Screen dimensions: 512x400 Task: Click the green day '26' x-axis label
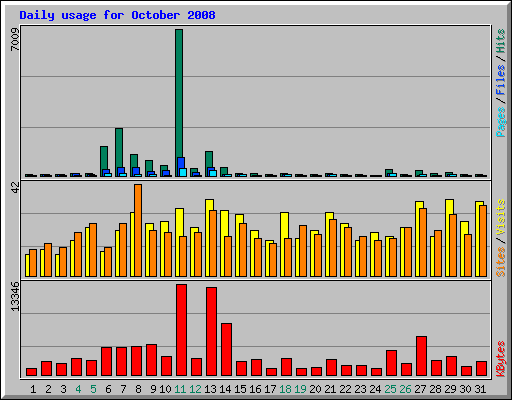click(x=405, y=389)
